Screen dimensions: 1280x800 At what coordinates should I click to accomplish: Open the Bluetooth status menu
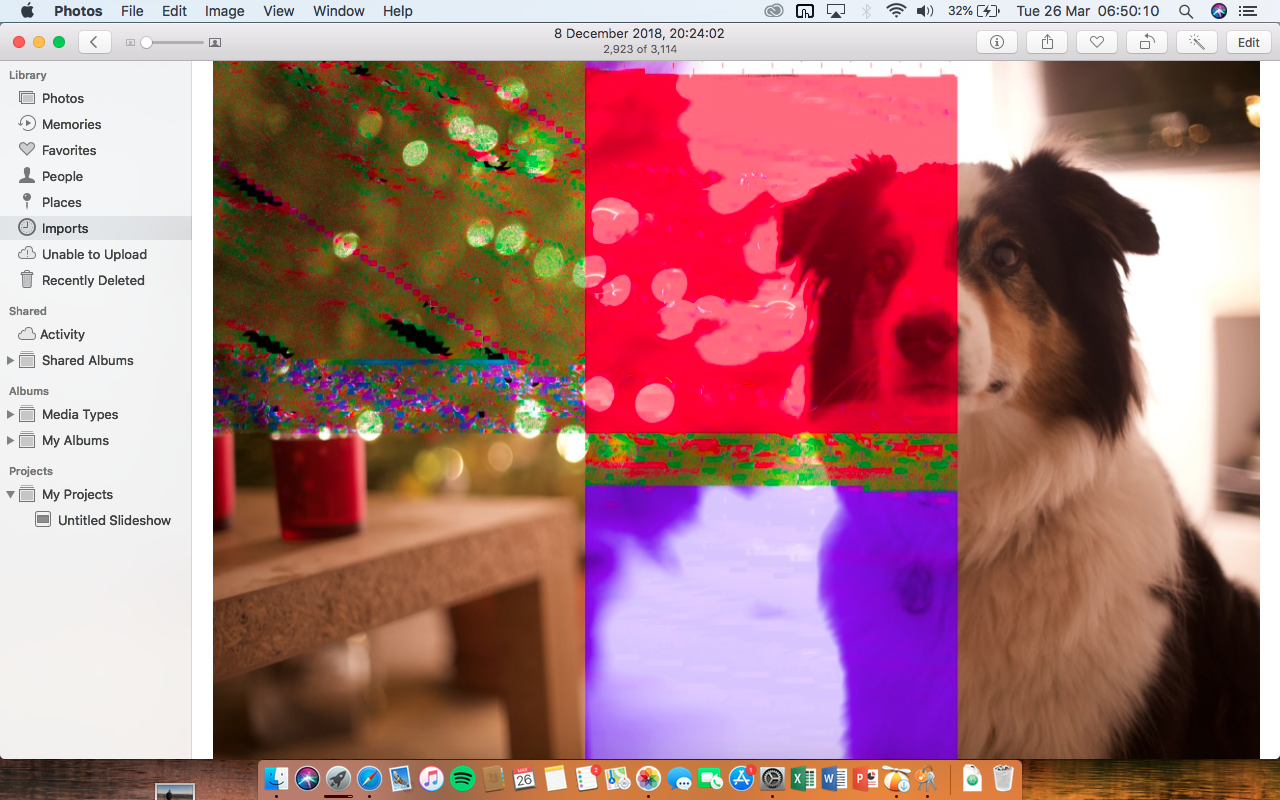pyautogui.click(x=867, y=11)
